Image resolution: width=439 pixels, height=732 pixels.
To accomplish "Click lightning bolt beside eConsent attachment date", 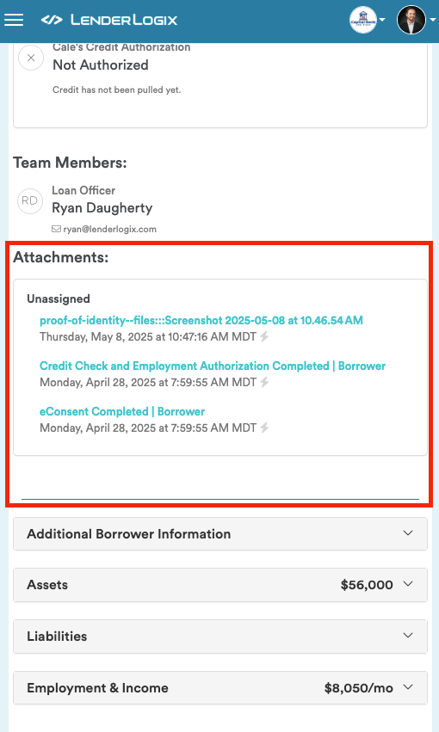I will pyautogui.click(x=264, y=428).
